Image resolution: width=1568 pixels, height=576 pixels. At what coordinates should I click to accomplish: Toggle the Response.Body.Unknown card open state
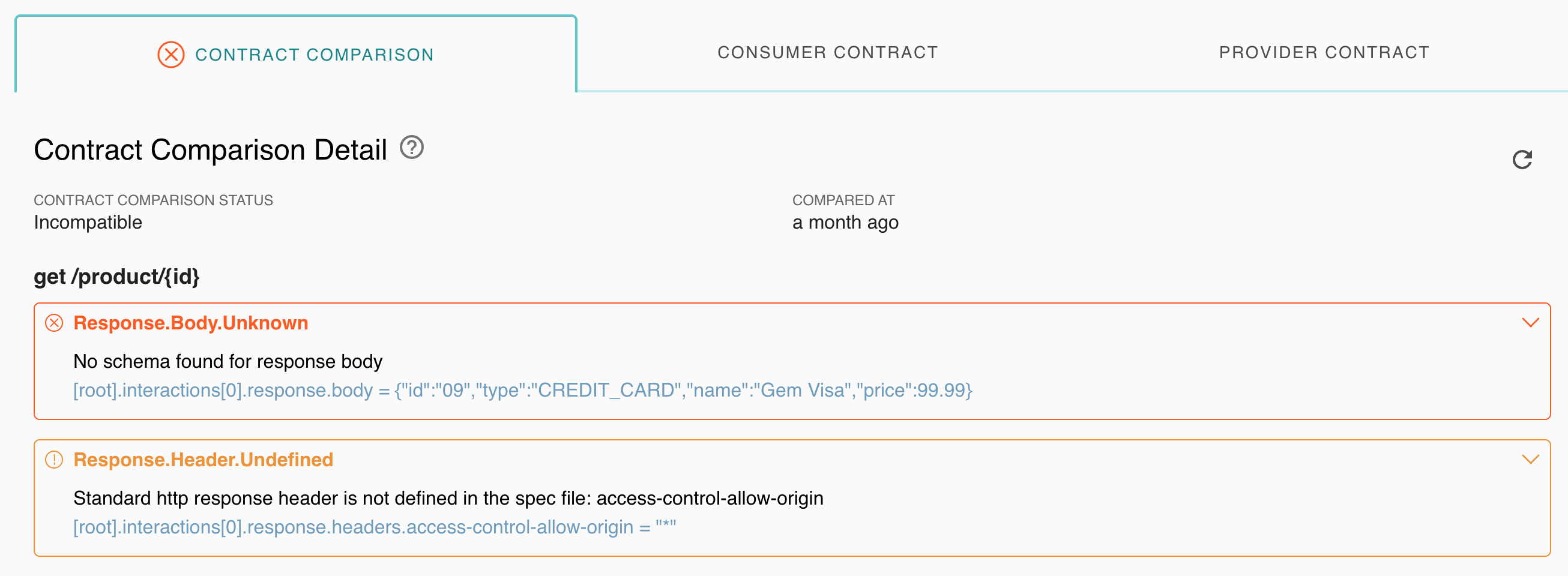1531,323
